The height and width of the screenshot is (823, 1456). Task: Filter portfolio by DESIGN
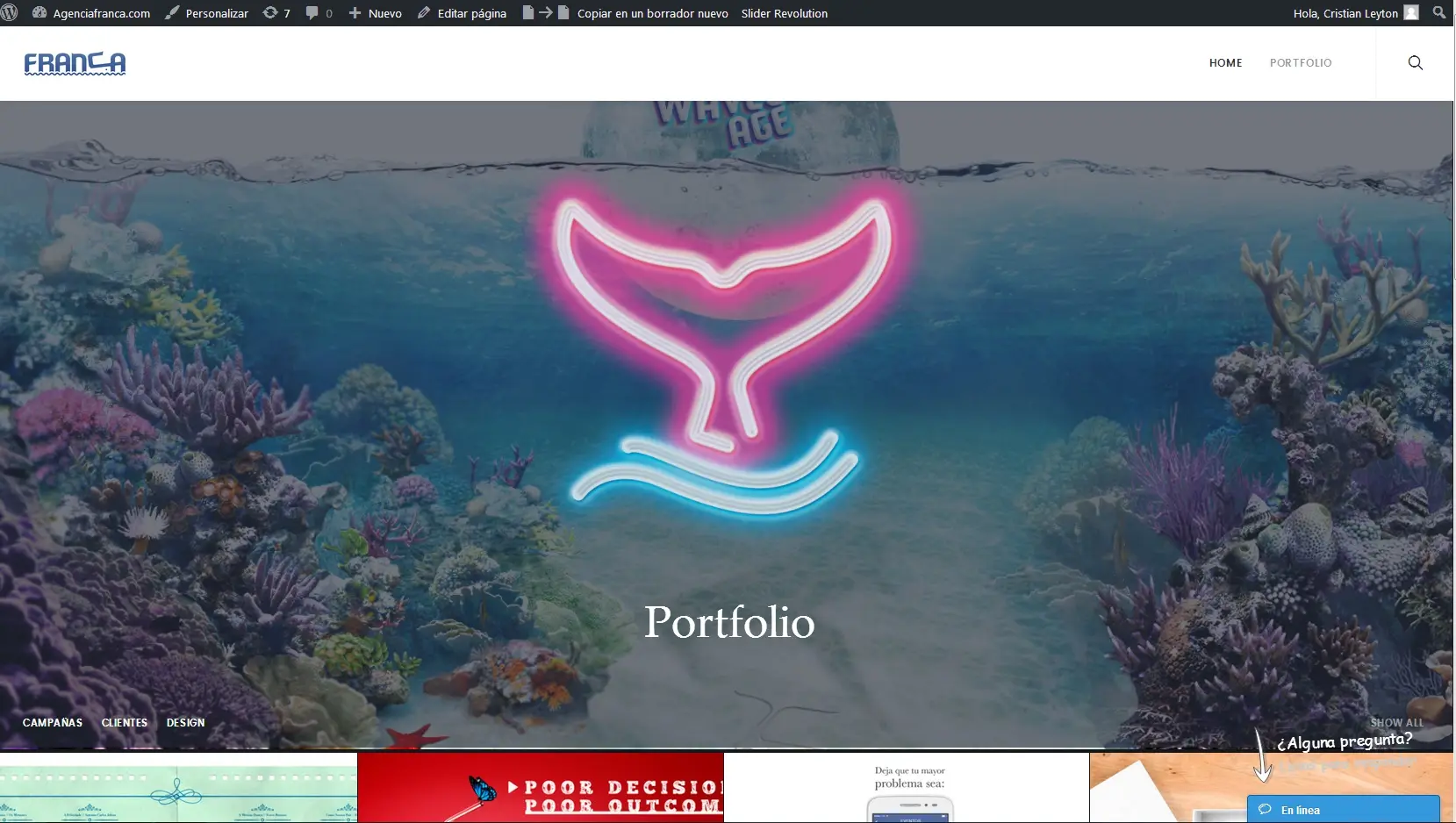tap(185, 723)
